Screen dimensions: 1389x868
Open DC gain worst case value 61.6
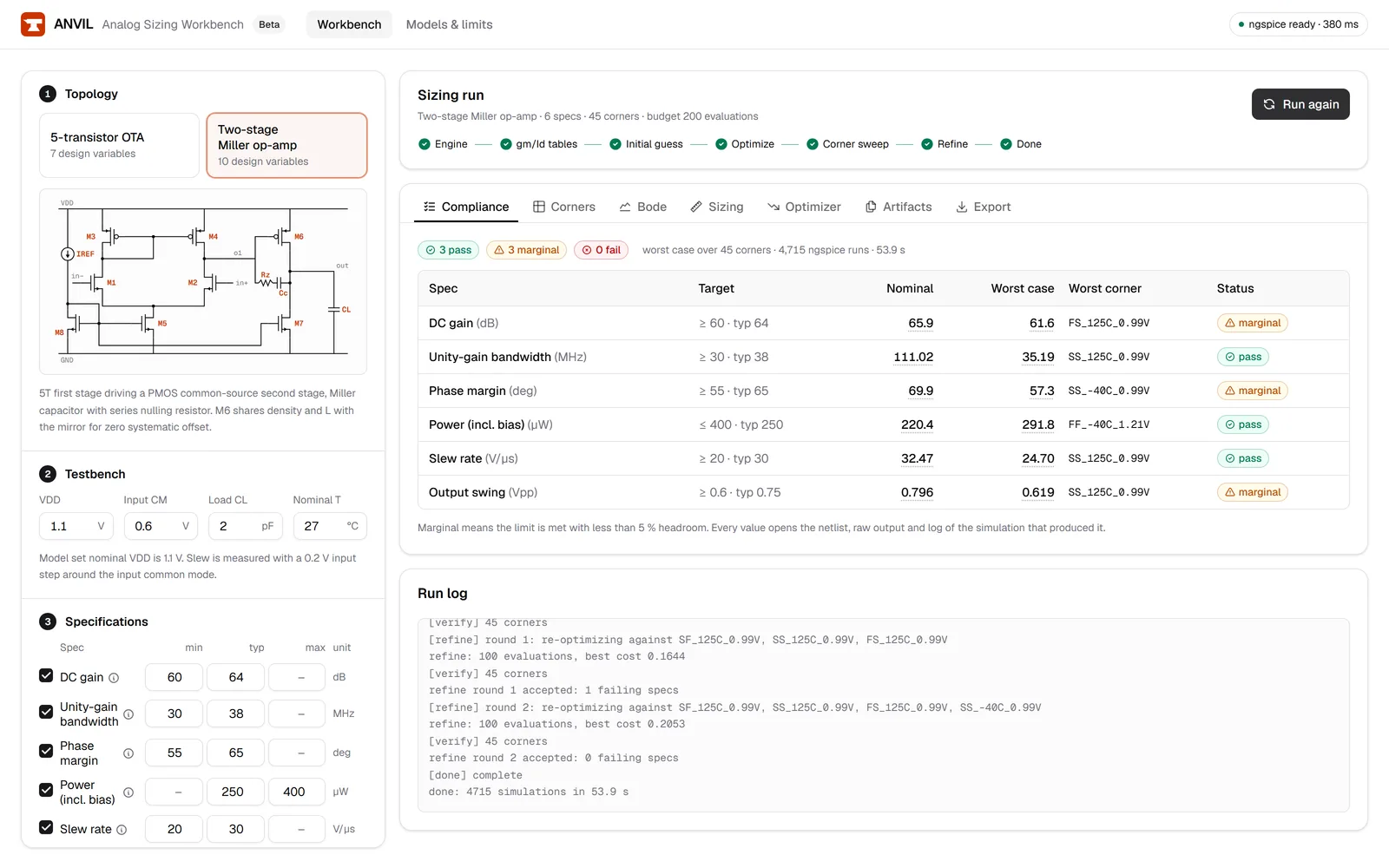(1042, 323)
